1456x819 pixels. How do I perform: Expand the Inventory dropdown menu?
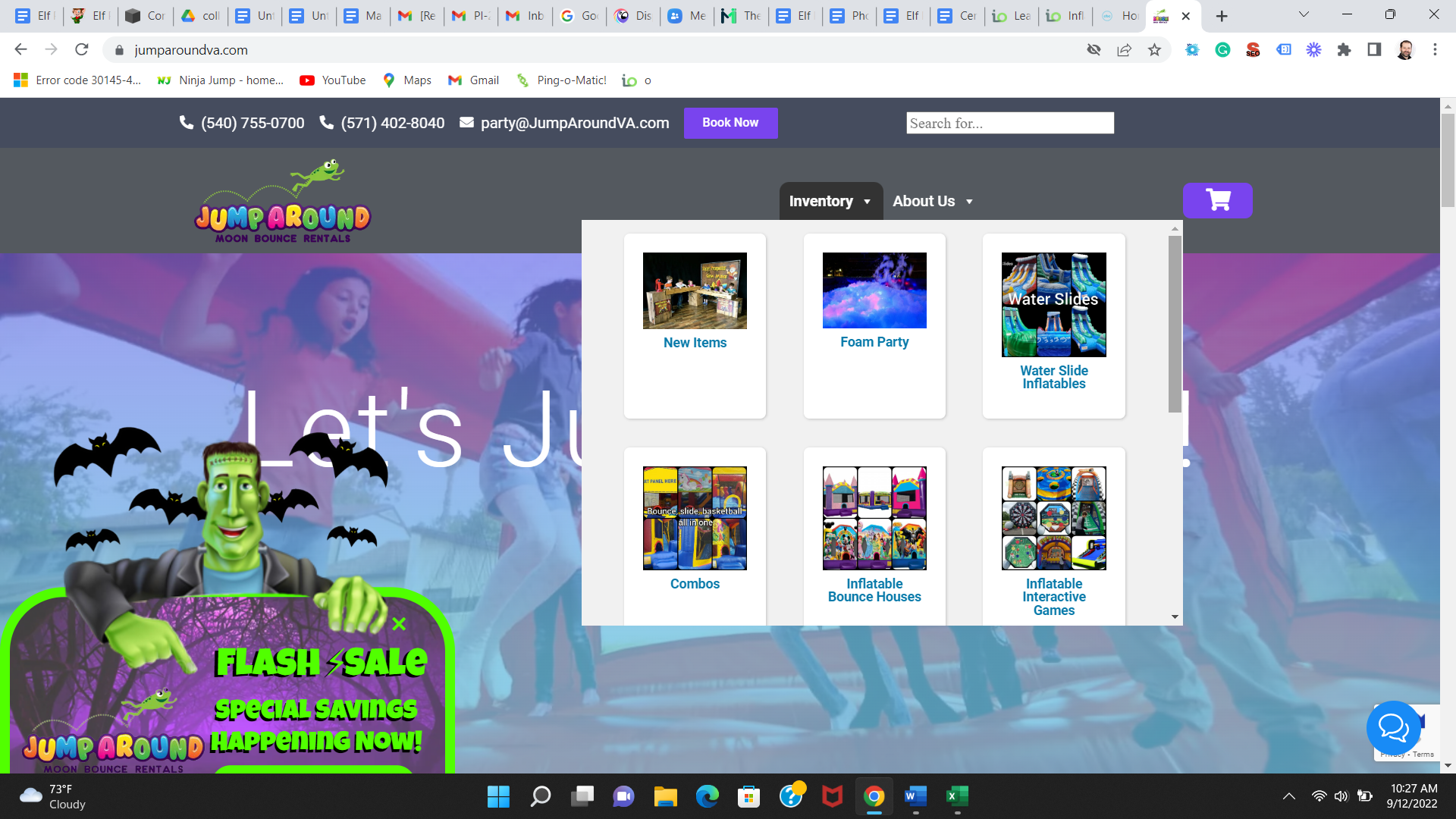830,202
